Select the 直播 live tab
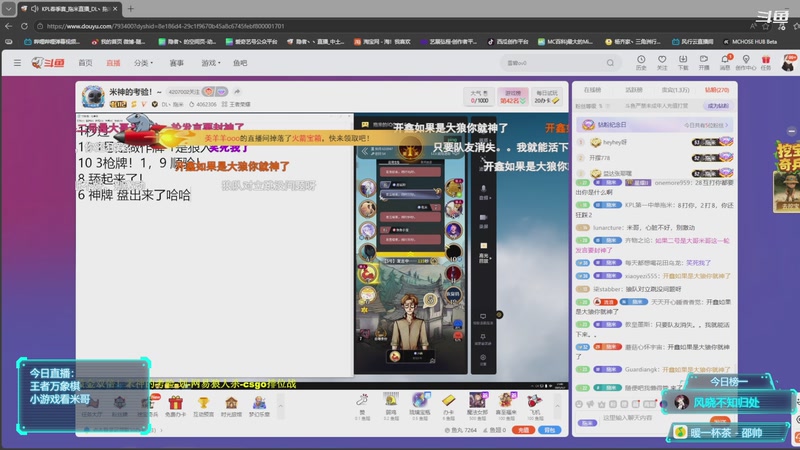The width and height of the screenshot is (800, 450). (113, 63)
